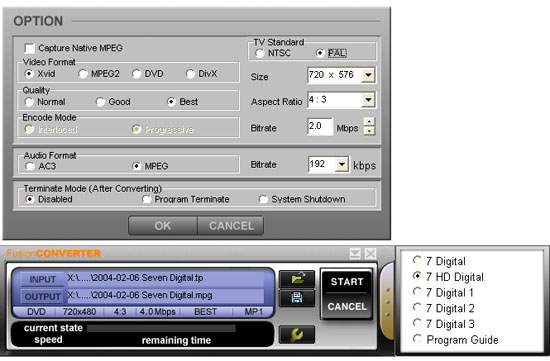Click the conversion progress bar
550x361 pixels.
pyautogui.click(x=161, y=328)
